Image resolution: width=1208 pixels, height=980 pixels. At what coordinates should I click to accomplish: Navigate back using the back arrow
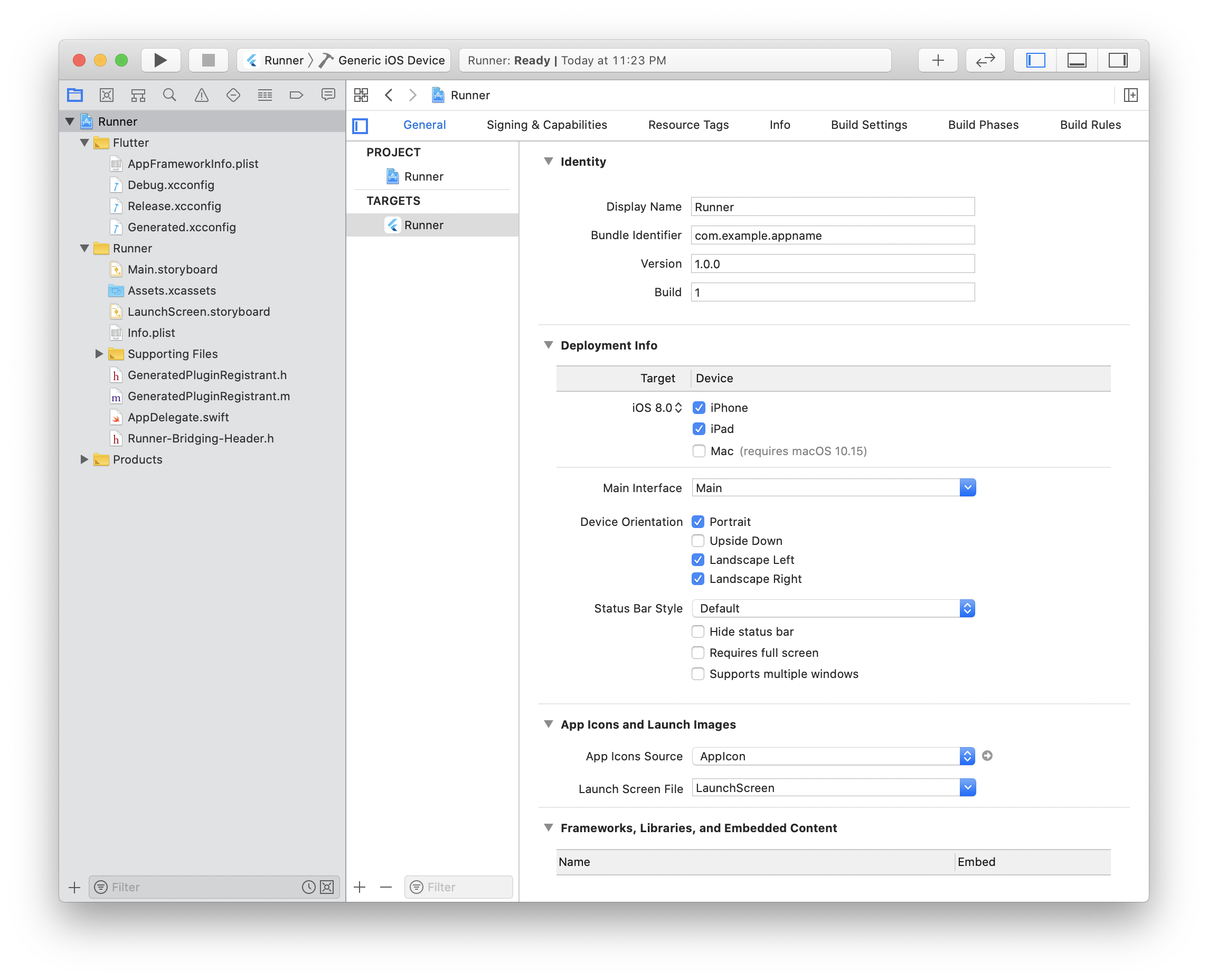coord(389,95)
